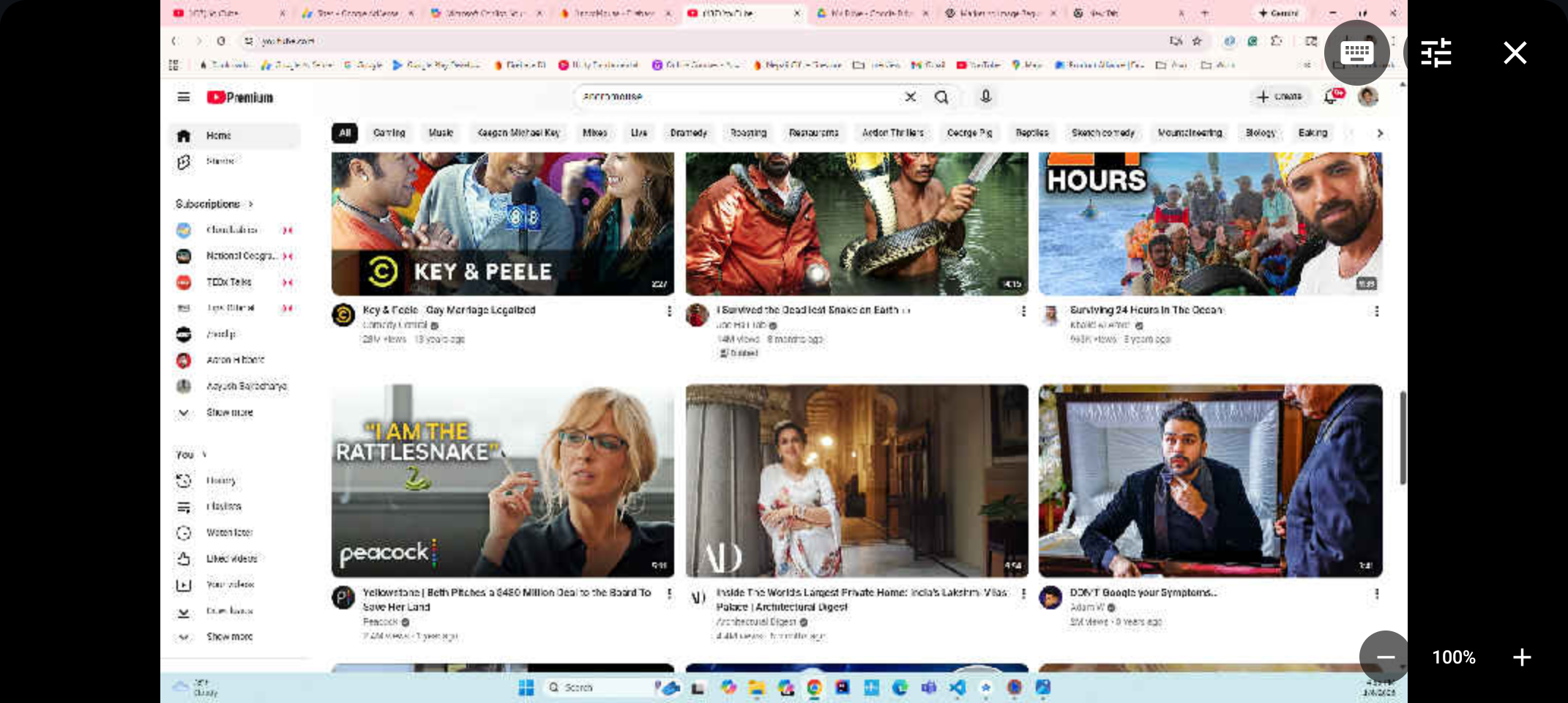
Task: Start voice search with the microphone icon
Action: tap(985, 97)
